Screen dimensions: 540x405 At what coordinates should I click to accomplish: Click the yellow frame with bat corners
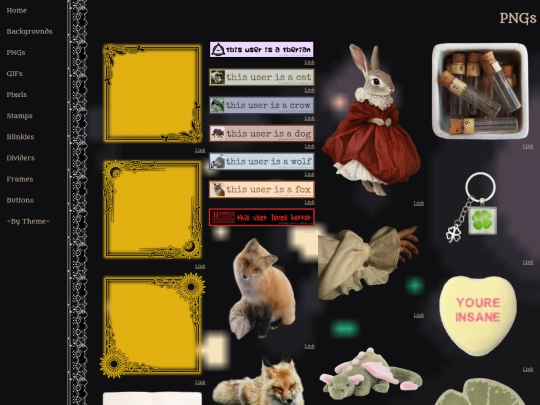pos(152,93)
